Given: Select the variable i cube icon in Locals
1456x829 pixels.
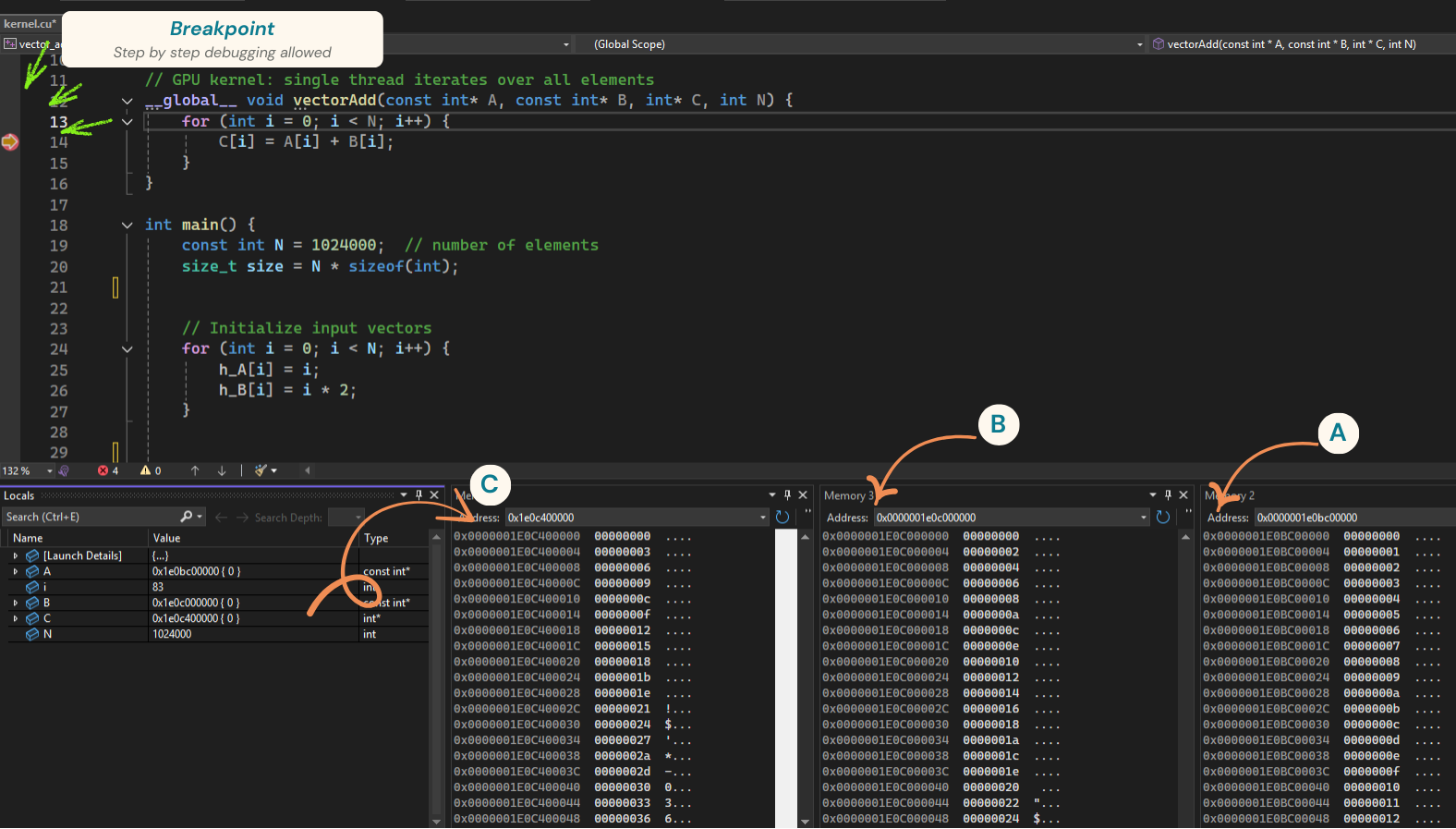Looking at the screenshot, I should click(x=32, y=587).
